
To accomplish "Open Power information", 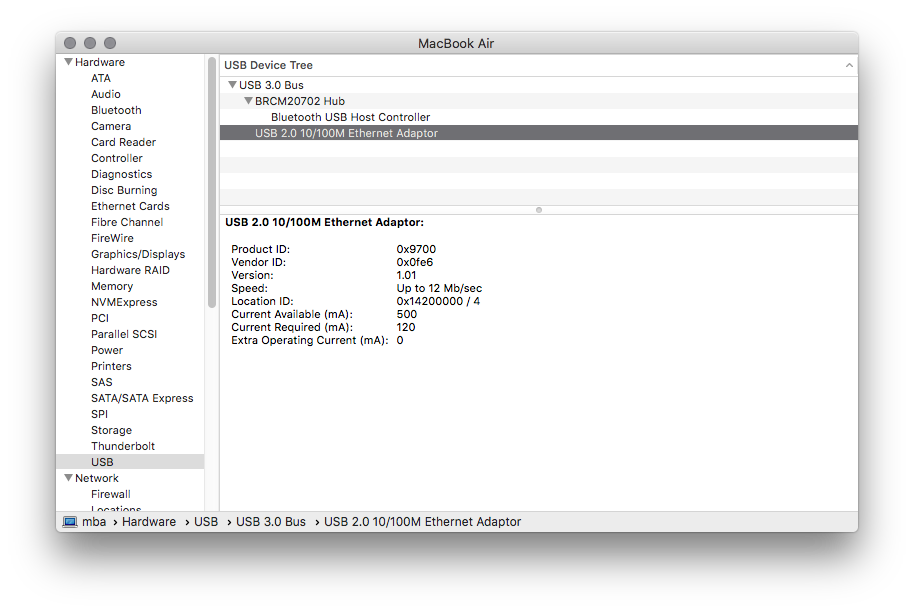I will (x=107, y=350).
